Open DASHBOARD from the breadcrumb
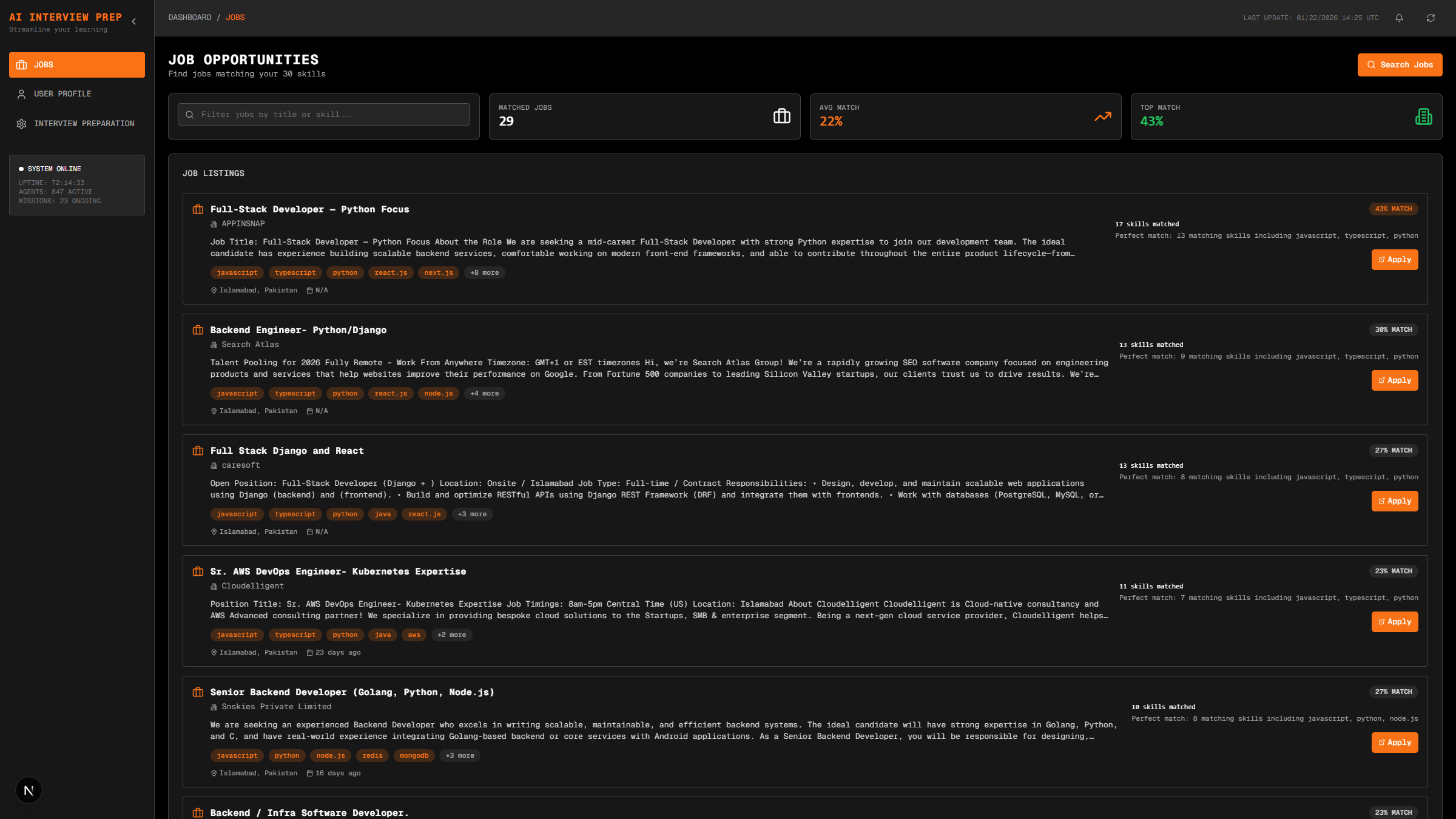Screen dimensions: 1456x819 click(x=190, y=17)
